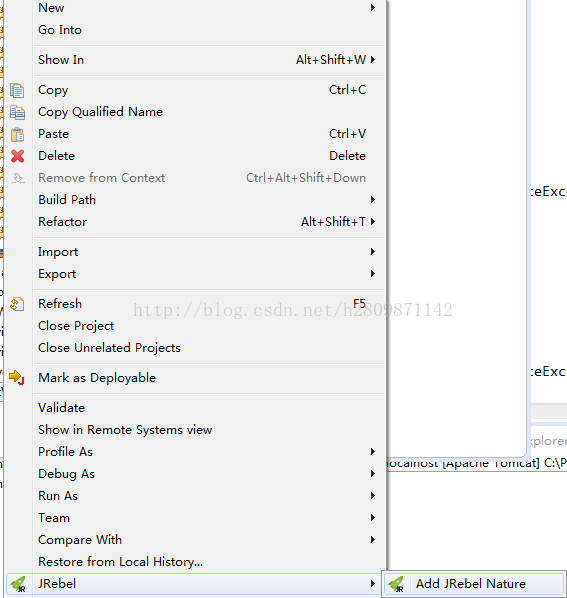Click the Ctrl+Alt+Shift+Down shortcut text
The image size is (567, 598).
click(x=306, y=178)
